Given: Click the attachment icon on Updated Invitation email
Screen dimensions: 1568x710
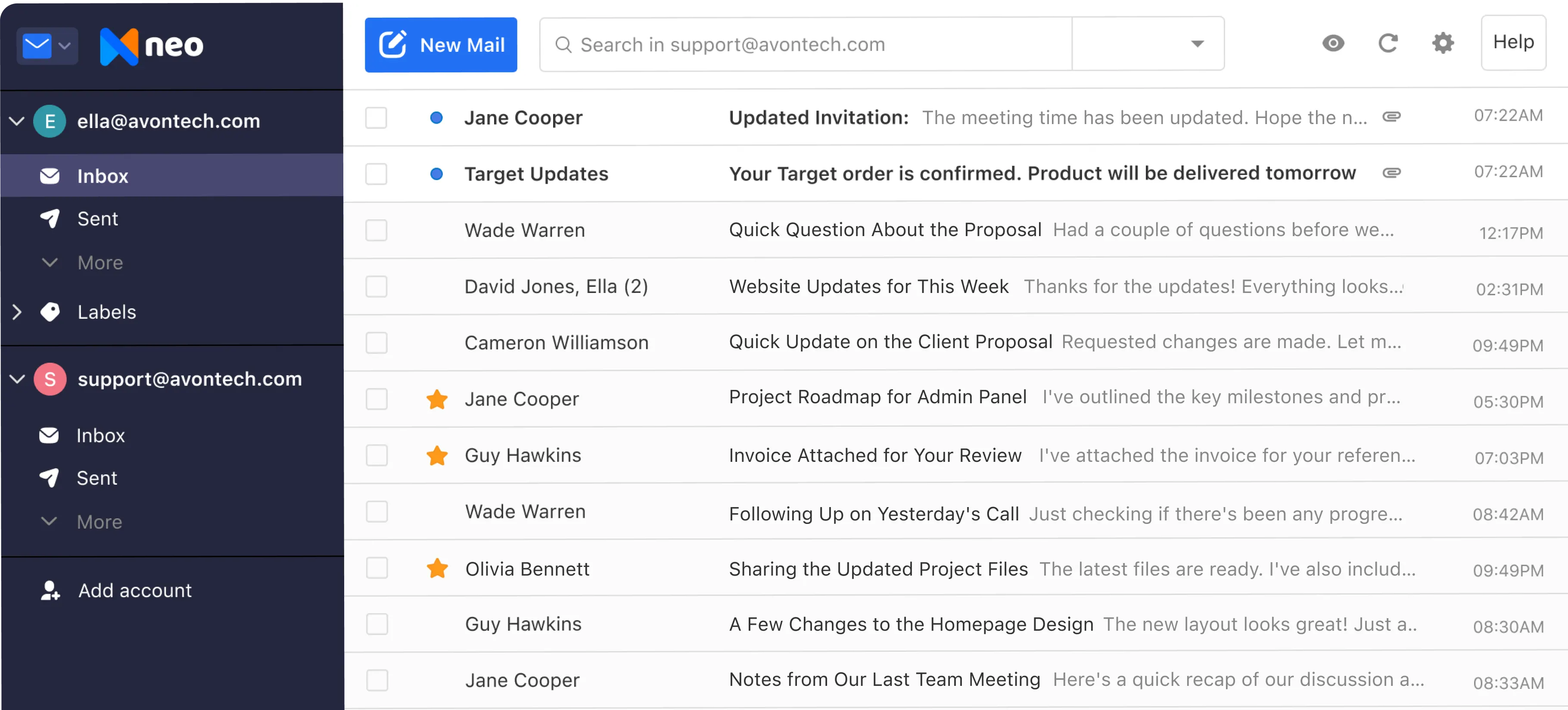Looking at the screenshot, I should coord(1391,116).
